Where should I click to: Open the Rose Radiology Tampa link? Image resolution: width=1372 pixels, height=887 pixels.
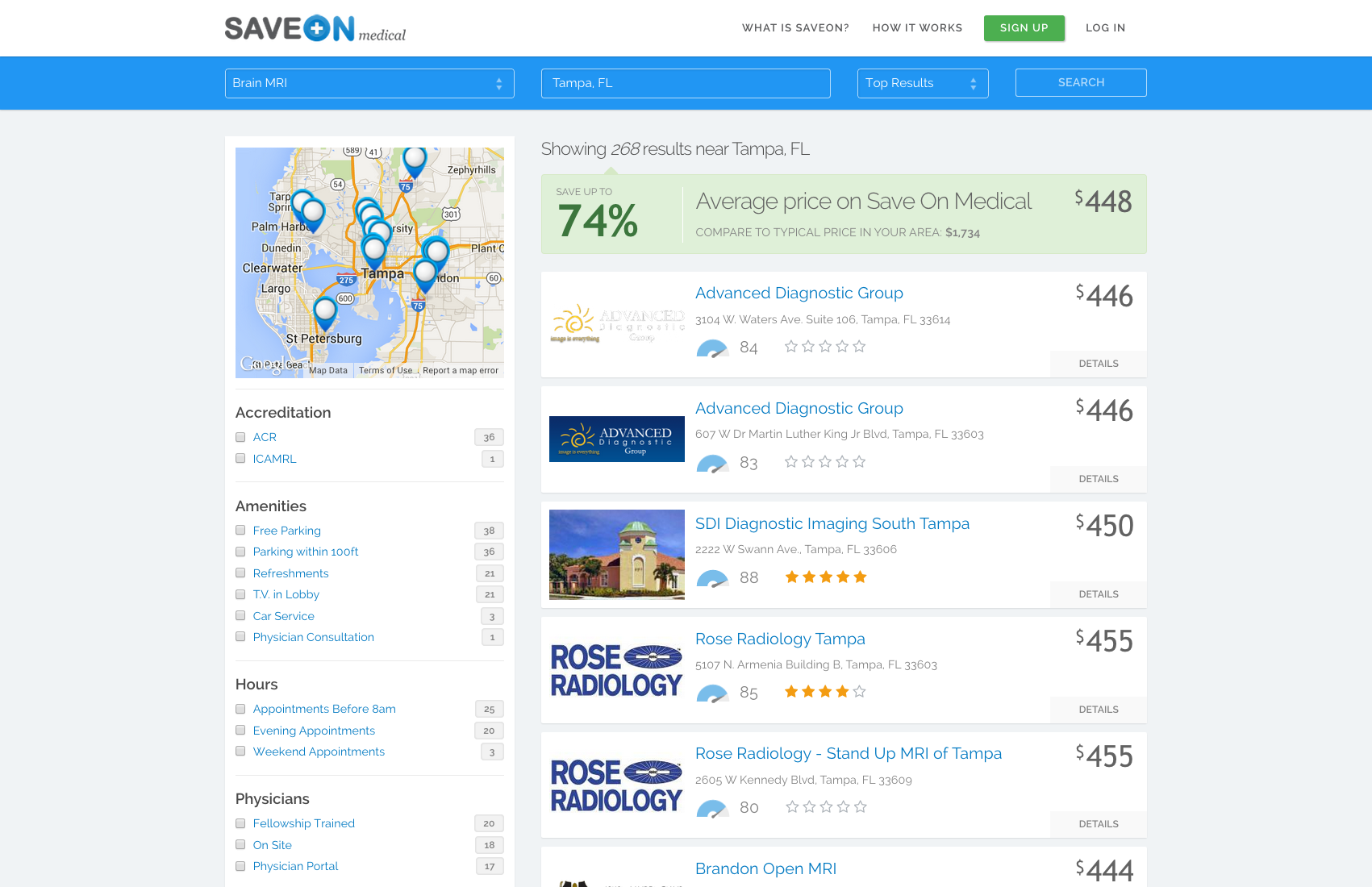[780, 639]
